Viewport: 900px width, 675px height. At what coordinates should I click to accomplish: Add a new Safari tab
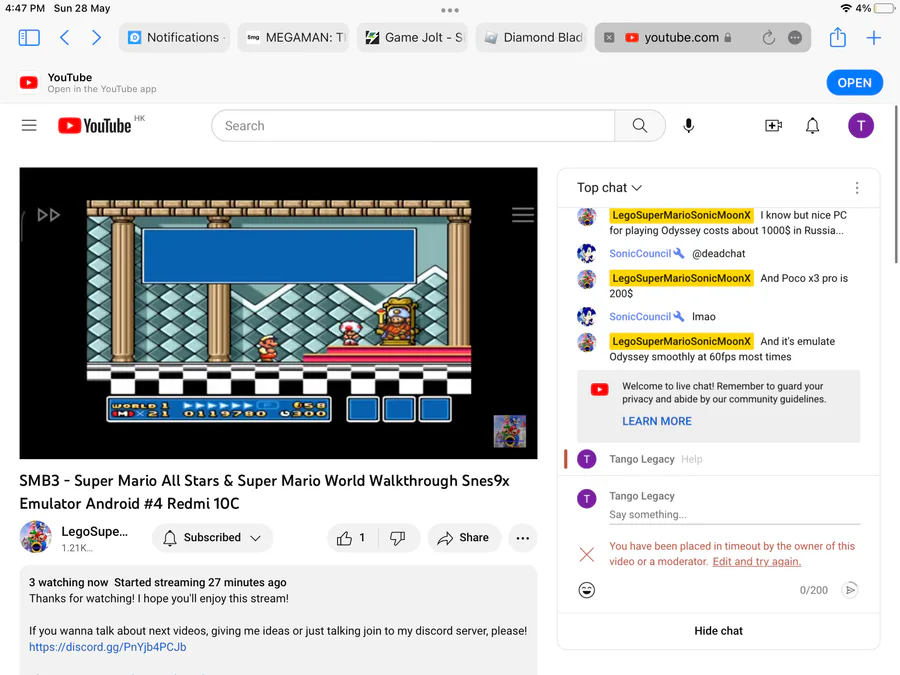pos(874,38)
